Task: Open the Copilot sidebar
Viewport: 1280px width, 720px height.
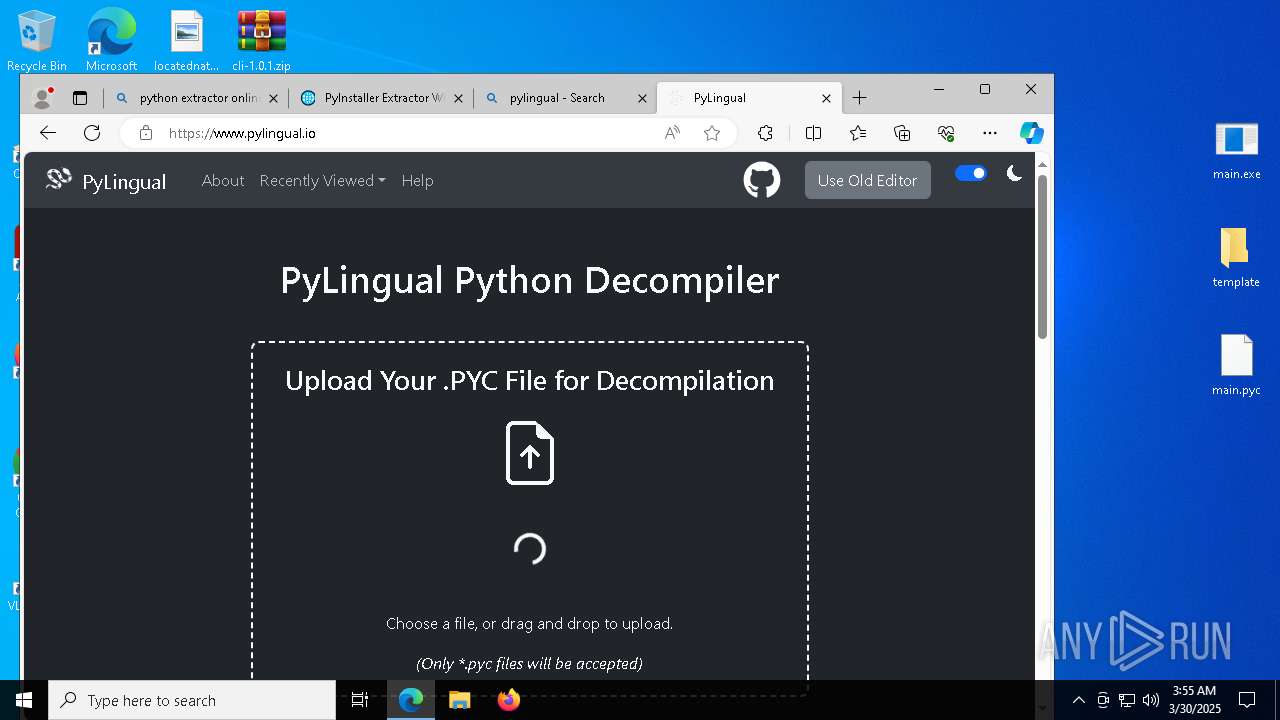Action: (x=1032, y=133)
